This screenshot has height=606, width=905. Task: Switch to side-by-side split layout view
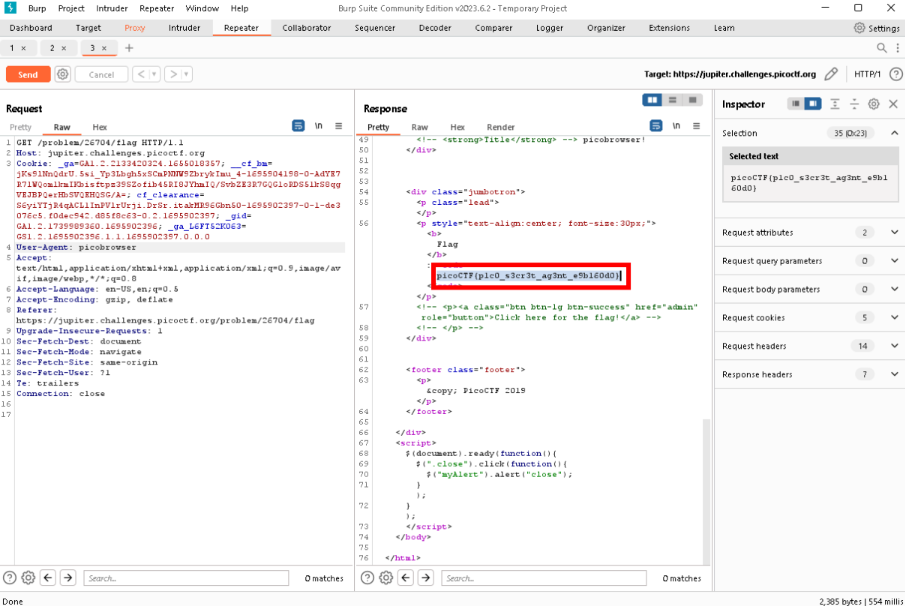[x=653, y=100]
